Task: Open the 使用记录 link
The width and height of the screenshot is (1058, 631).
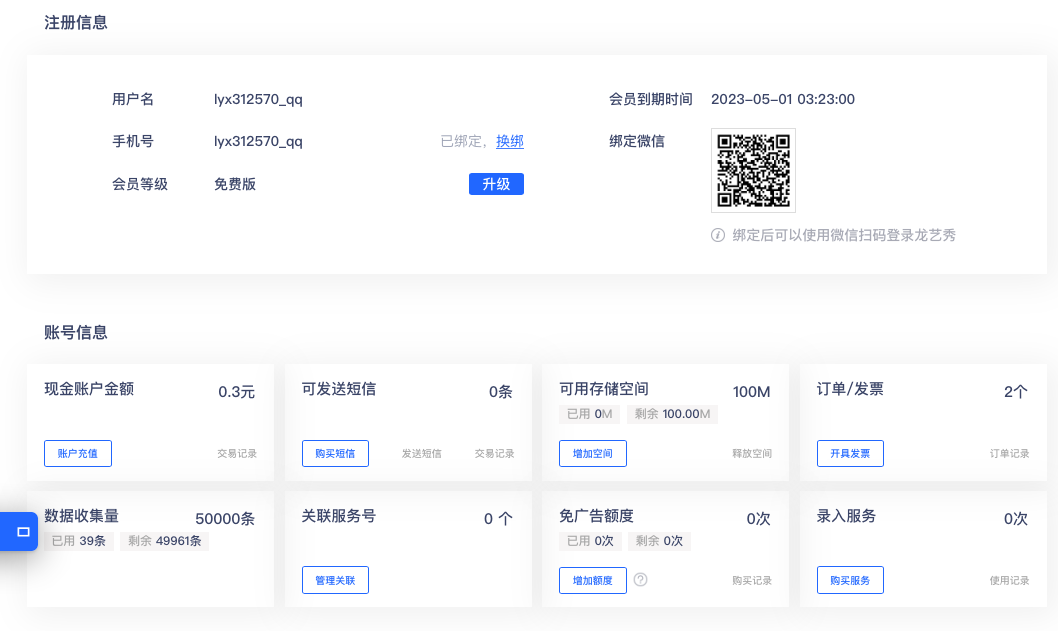Action: tap(1009, 580)
